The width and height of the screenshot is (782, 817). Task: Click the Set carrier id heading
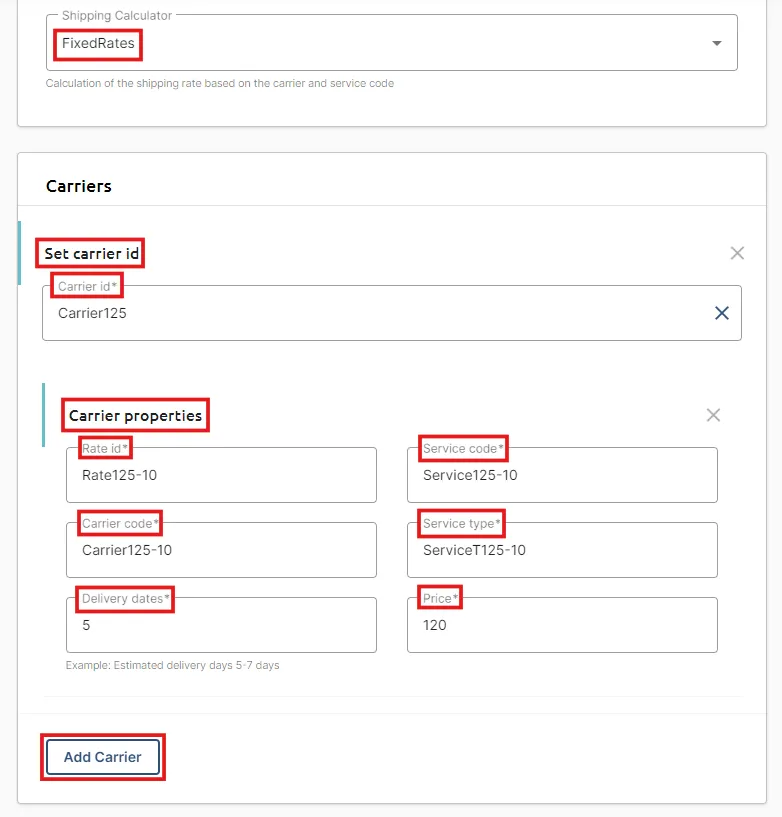point(91,254)
